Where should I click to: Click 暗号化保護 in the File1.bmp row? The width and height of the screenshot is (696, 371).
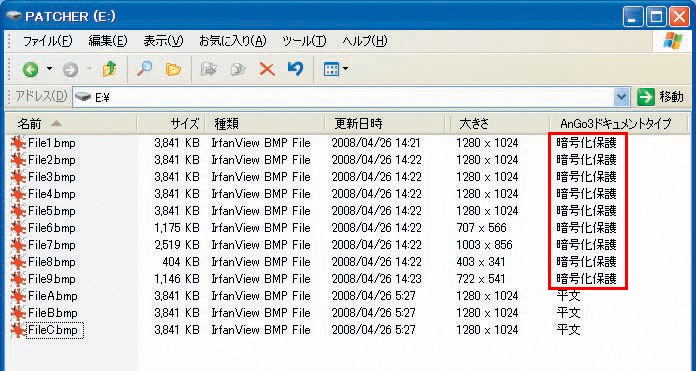point(586,143)
